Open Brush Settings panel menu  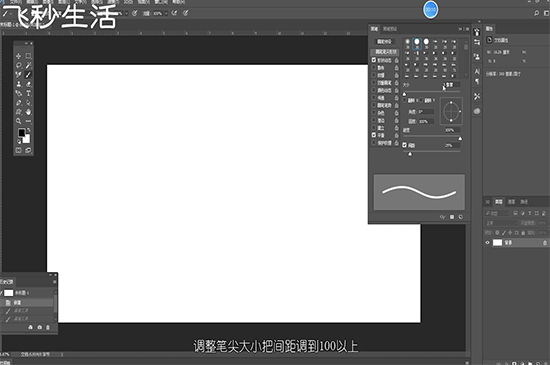click(467, 29)
